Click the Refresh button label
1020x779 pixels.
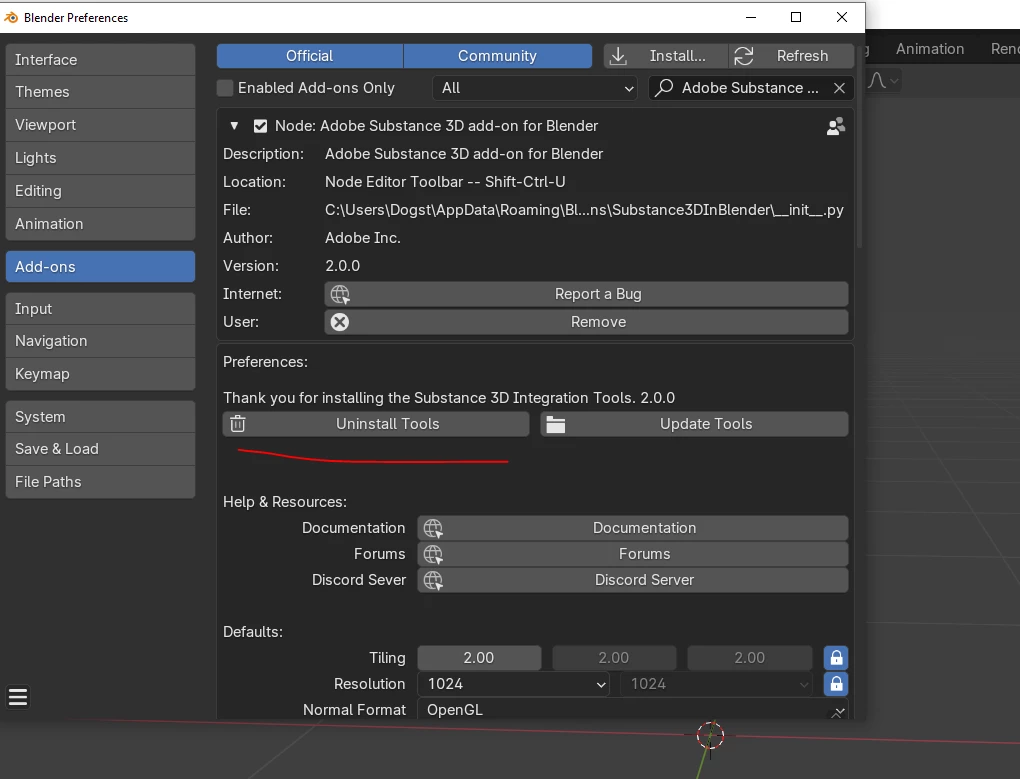802,56
